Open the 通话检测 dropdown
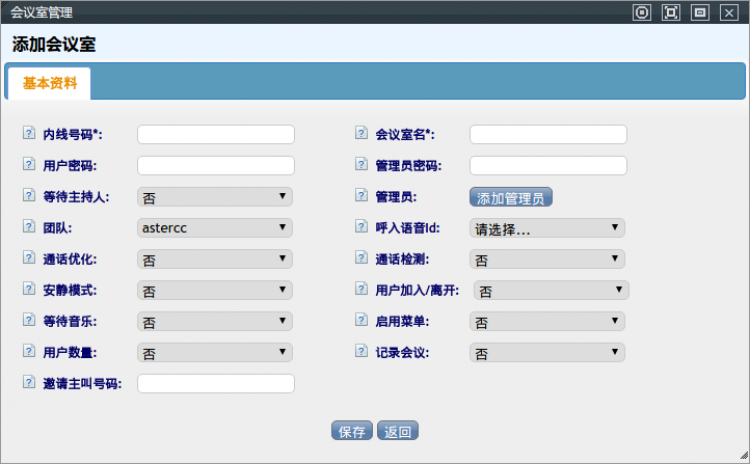 click(x=547, y=259)
